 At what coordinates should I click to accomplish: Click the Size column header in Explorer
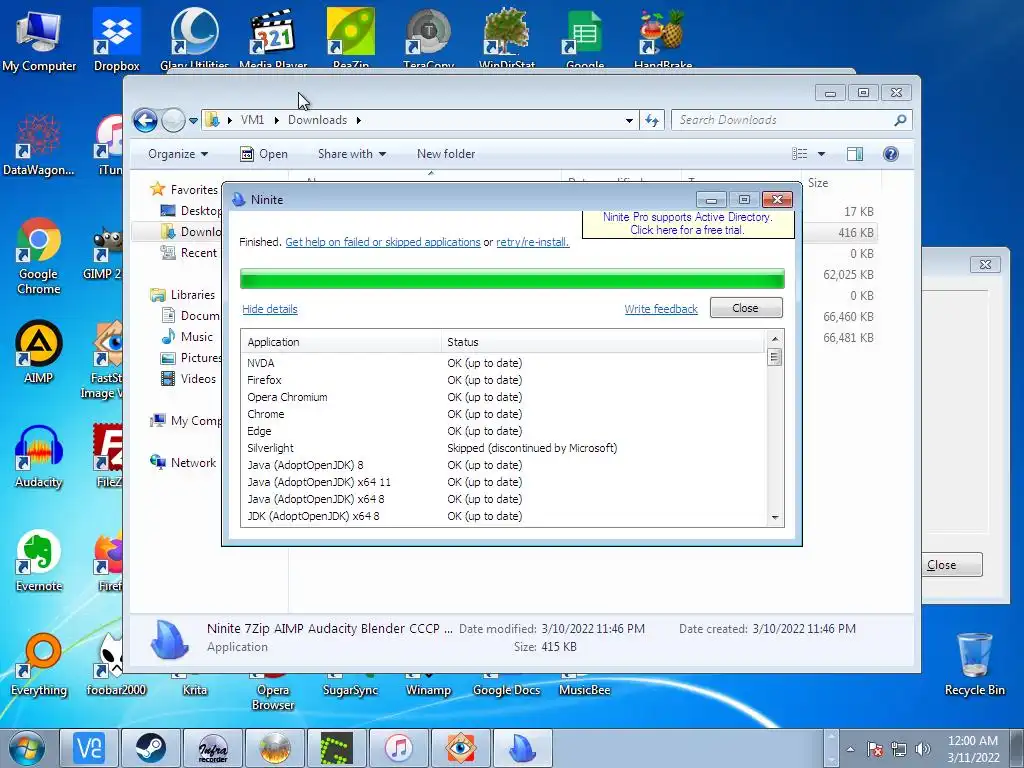842,183
